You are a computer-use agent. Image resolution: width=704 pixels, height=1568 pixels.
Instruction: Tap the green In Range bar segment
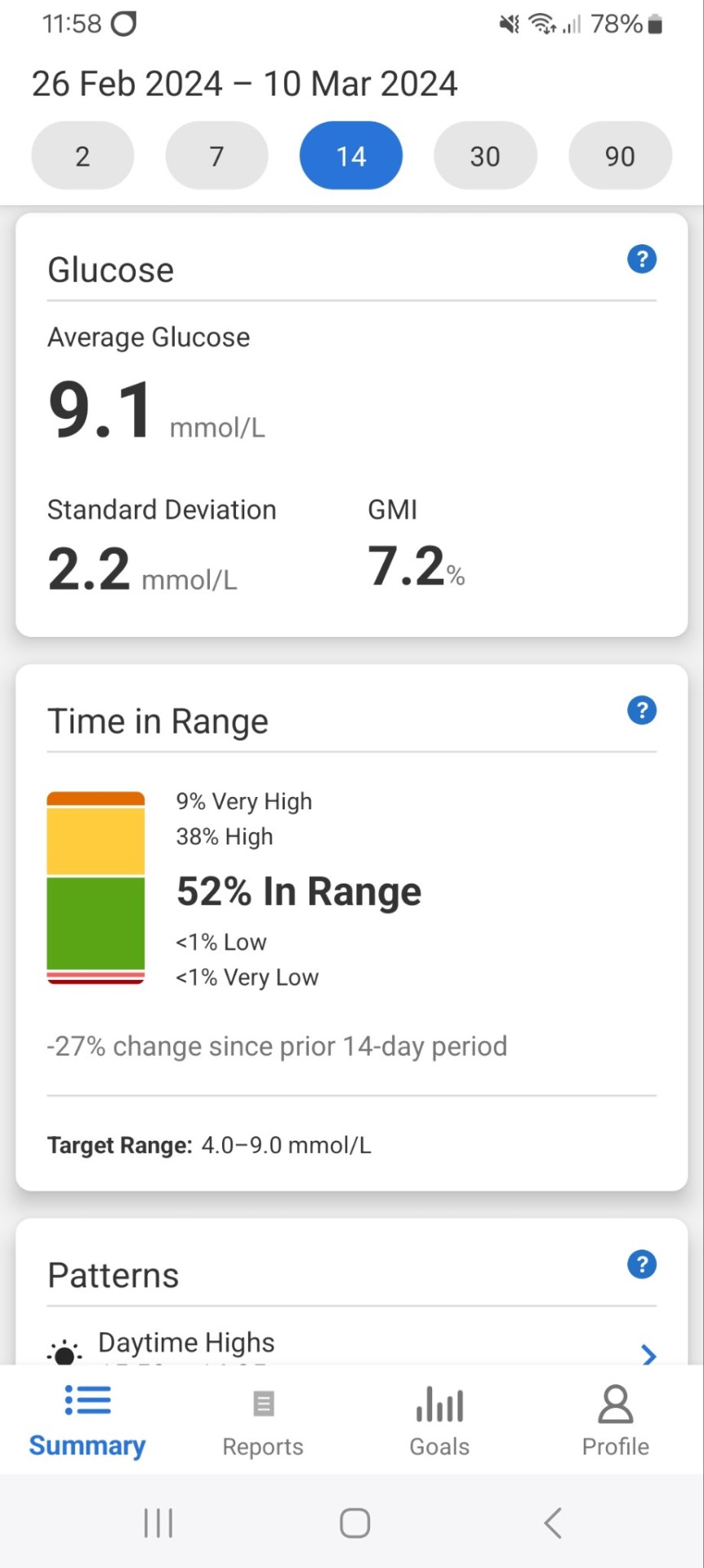point(96,924)
